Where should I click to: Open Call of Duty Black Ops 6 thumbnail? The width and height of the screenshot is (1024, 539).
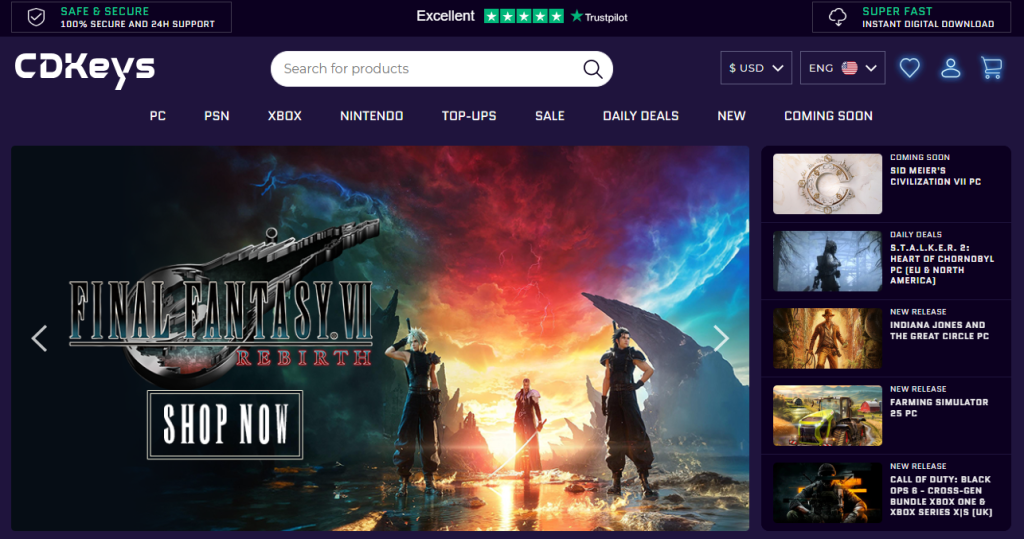pos(827,493)
